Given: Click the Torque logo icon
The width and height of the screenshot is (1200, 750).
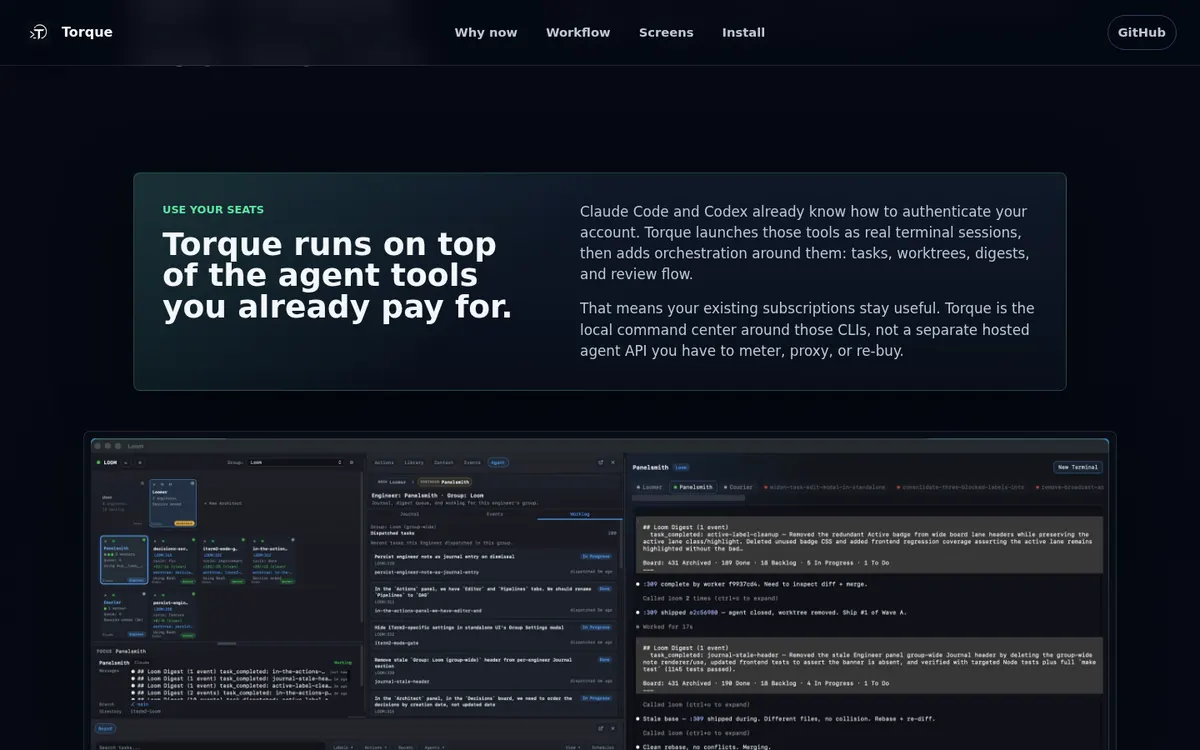Looking at the screenshot, I should (38, 32).
